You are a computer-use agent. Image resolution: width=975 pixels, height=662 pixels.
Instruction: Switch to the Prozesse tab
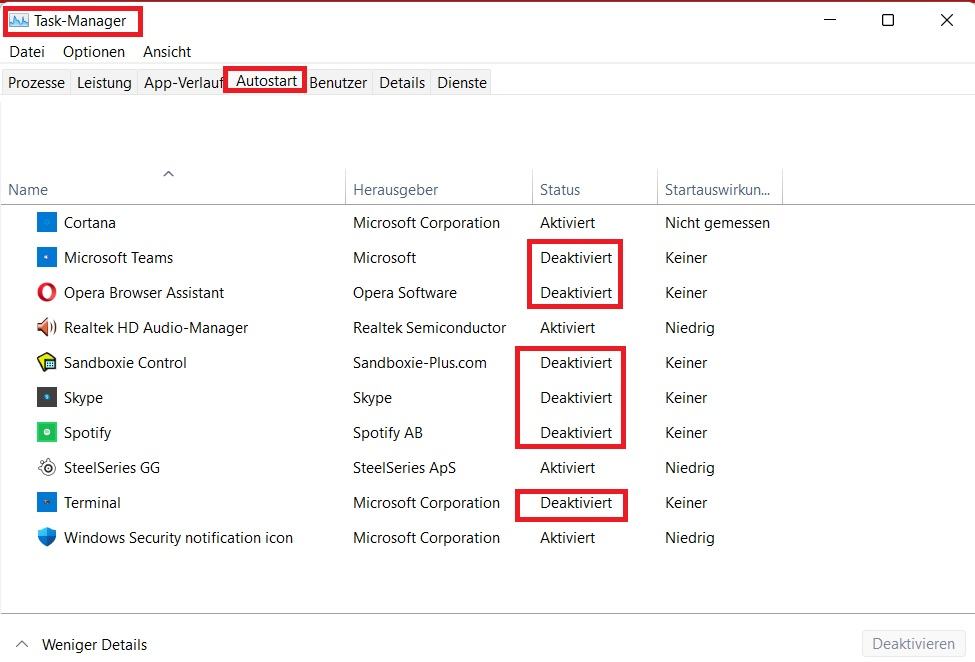(x=36, y=82)
